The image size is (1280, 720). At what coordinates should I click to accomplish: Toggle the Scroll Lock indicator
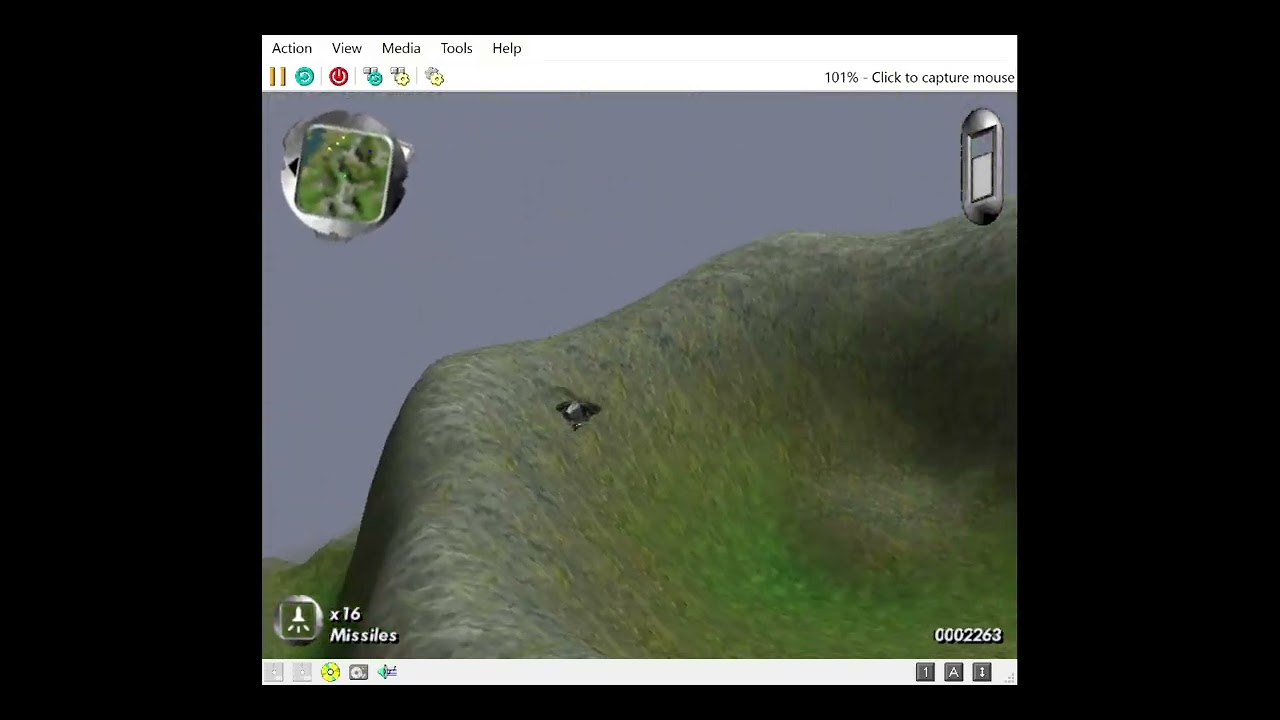pyautogui.click(x=982, y=672)
